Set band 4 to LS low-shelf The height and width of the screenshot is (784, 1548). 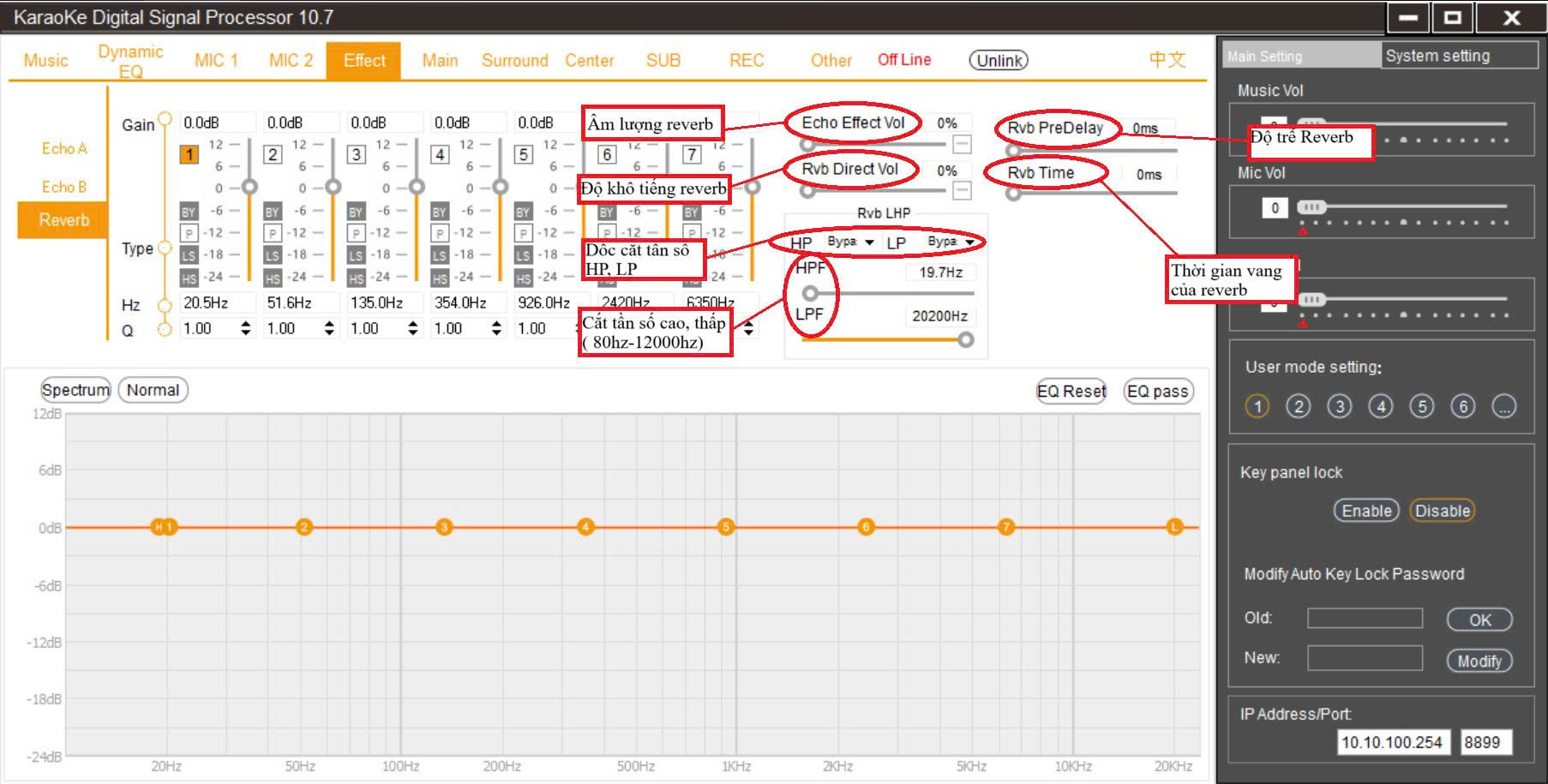[x=439, y=255]
